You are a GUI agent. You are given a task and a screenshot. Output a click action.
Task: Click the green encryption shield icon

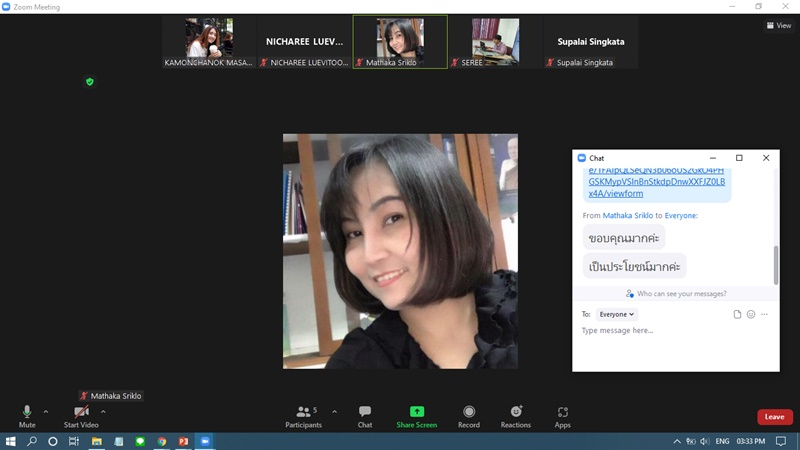(x=90, y=82)
